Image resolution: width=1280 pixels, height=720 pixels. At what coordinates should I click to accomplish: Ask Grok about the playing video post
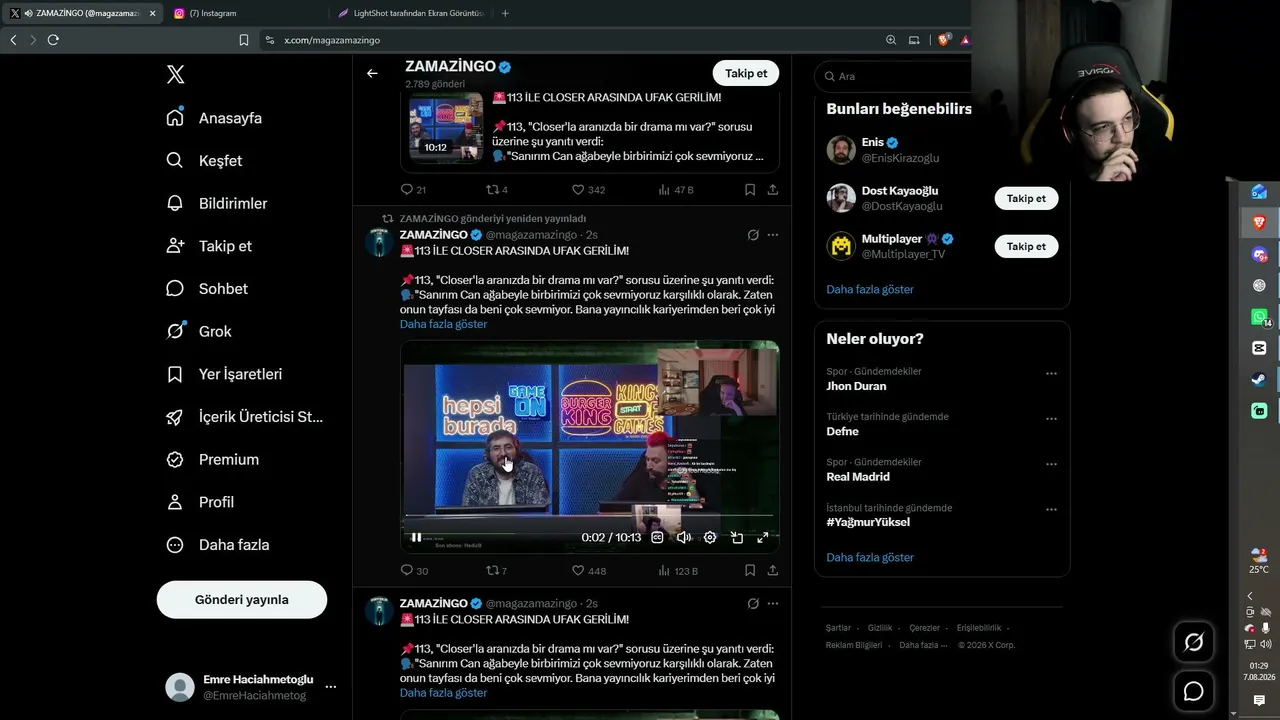[753, 235]
